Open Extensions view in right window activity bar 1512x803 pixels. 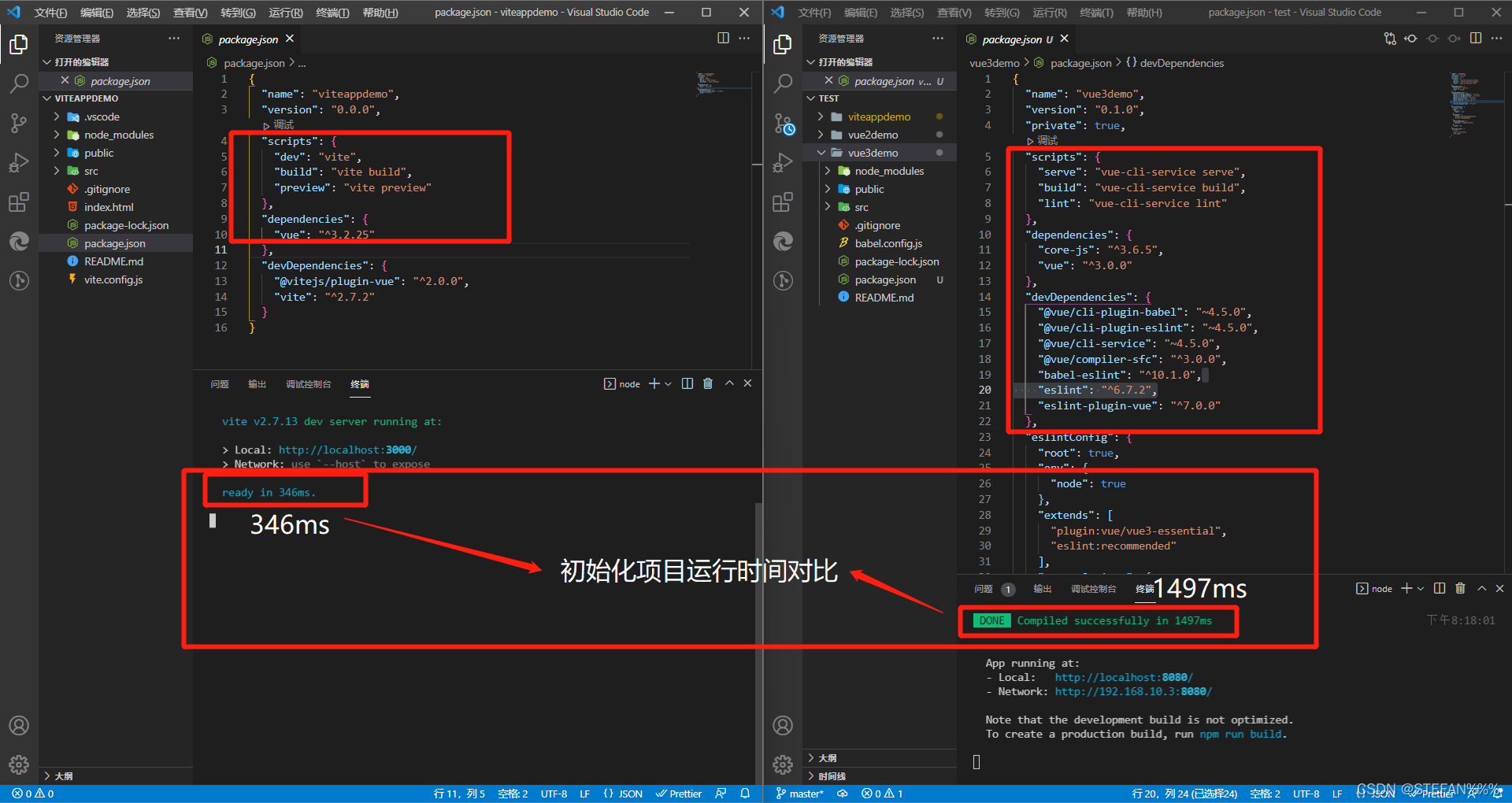pyautogui.click(x=783, y=202)
